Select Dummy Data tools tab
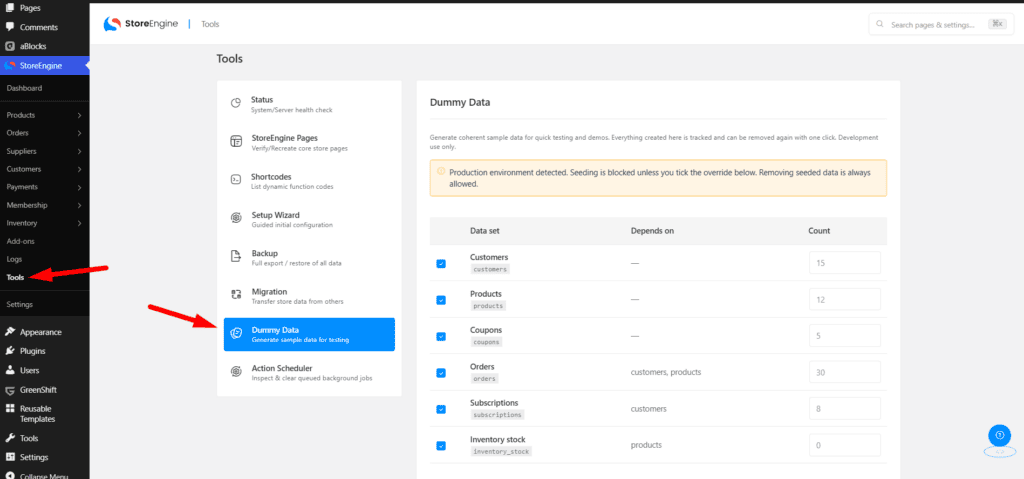 coord(309,334)
